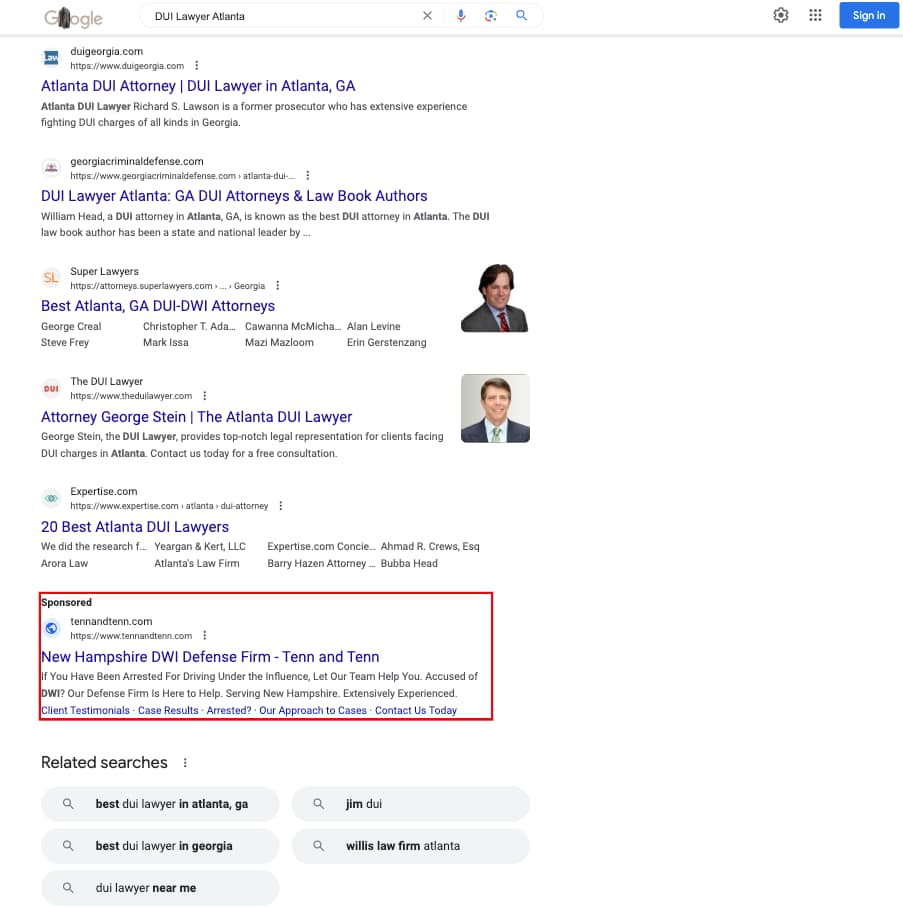Search best dui lawyer in atlanta, ga
This screenshot has height=908, width=903.
tap(160, 804)
